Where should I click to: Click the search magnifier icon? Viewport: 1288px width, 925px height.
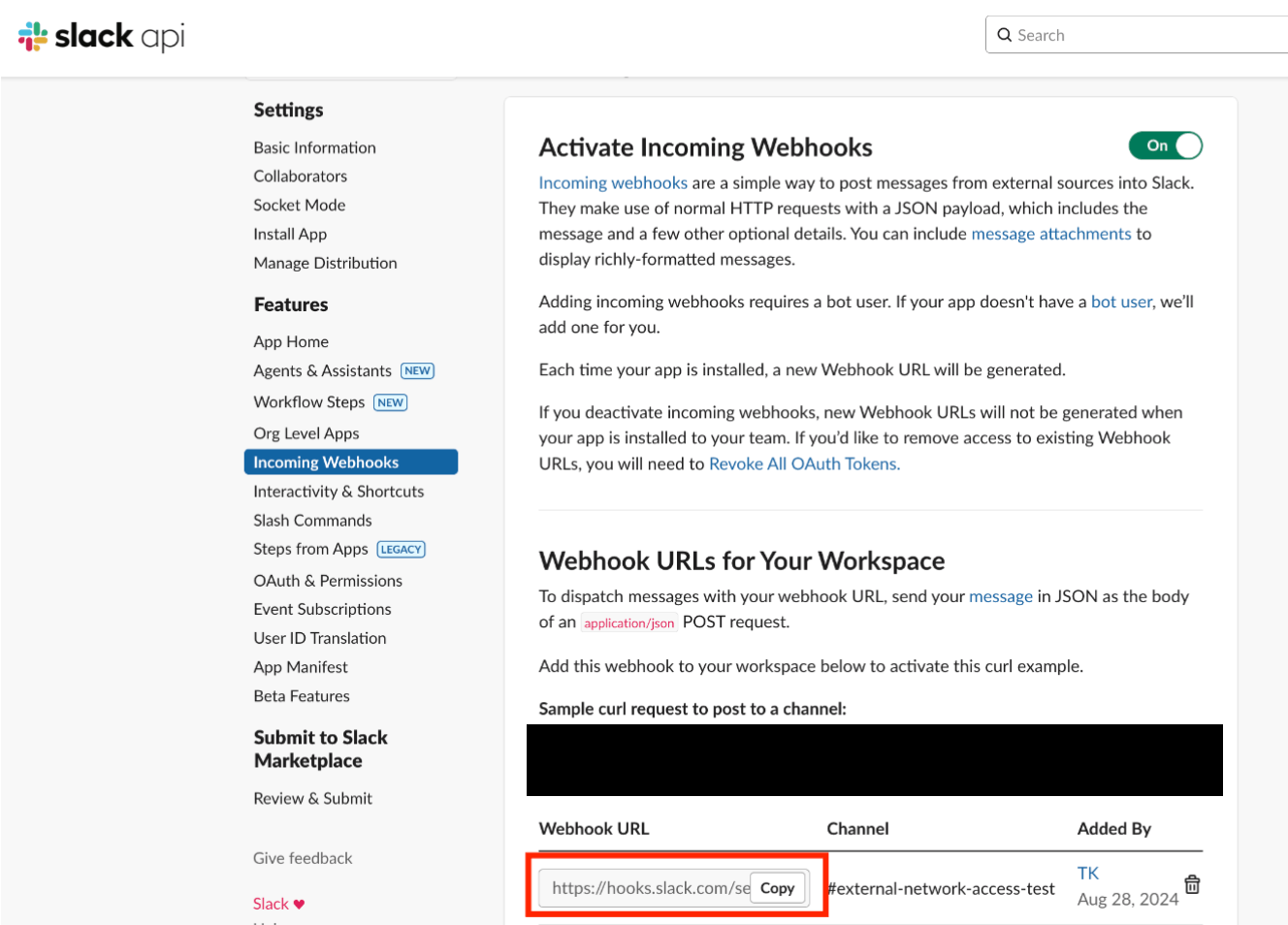pos(1005,35)
